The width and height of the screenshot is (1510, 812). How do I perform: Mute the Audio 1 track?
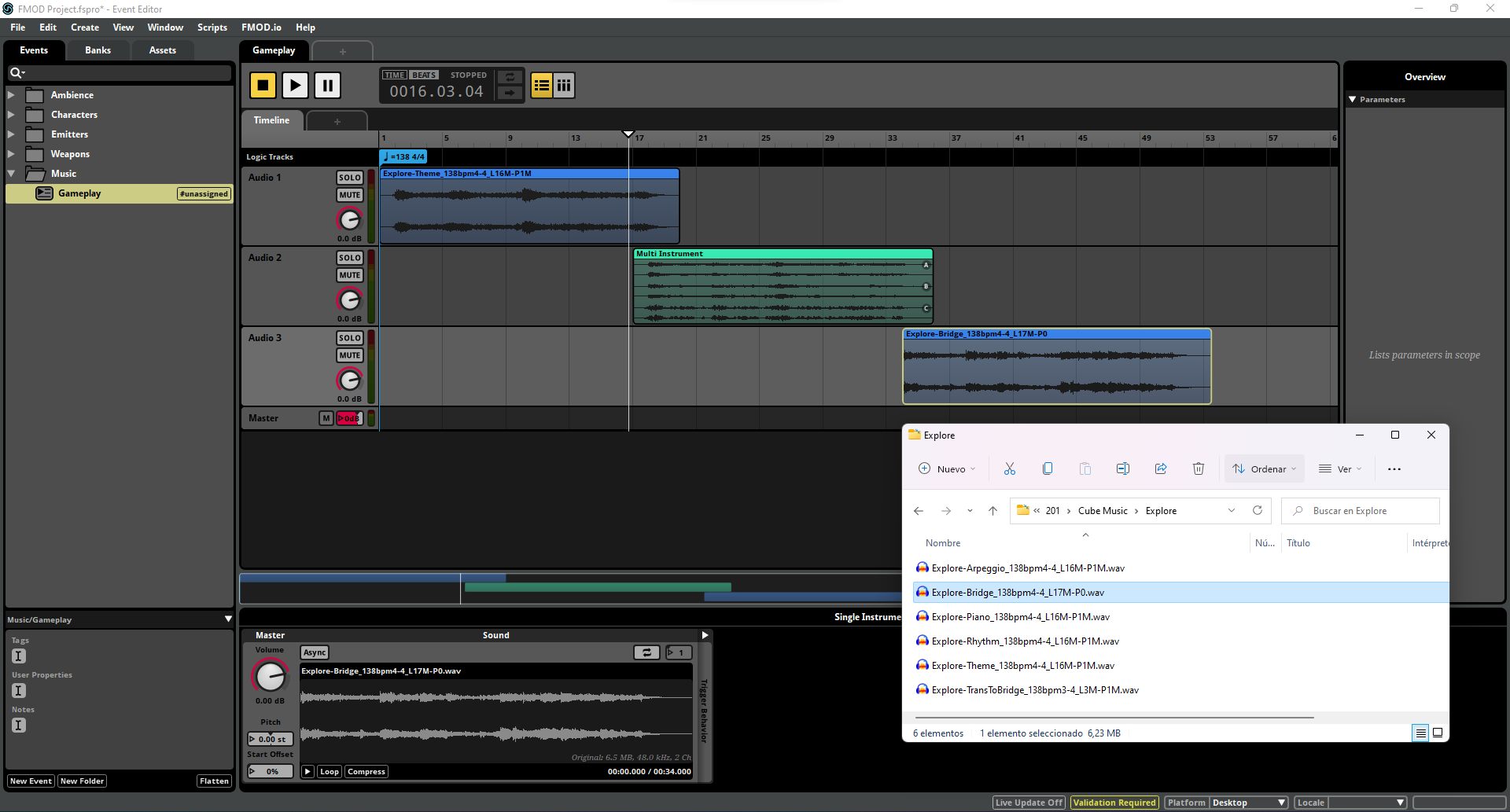[350, 195]
